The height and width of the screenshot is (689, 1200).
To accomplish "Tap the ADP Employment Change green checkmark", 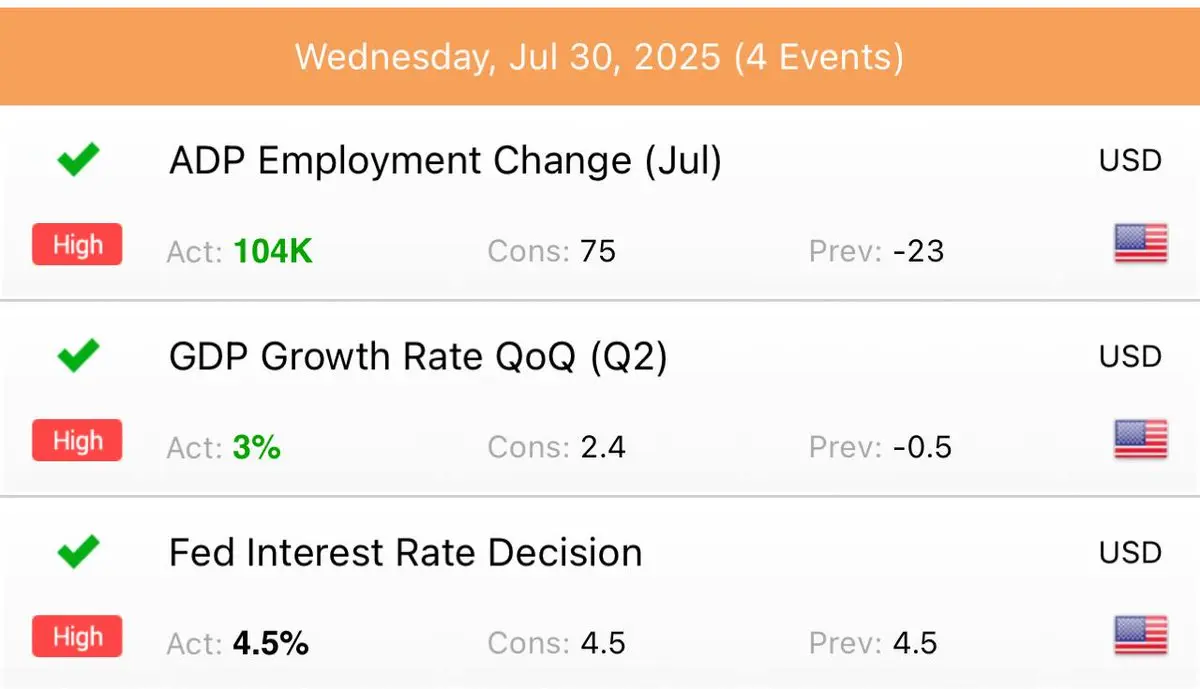I will [x=77, y=160].
